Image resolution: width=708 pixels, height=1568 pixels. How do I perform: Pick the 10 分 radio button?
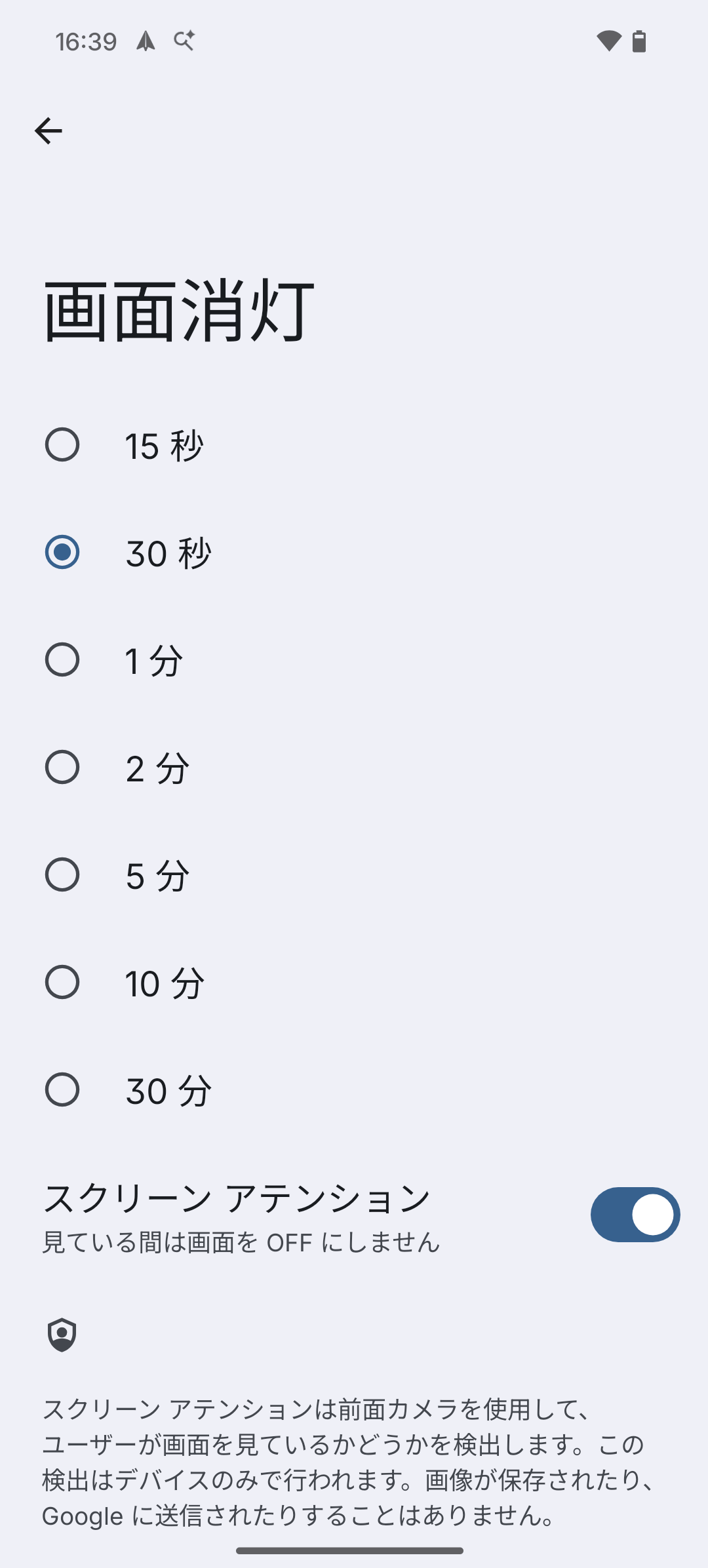pyautogui.click(x=62, y=983)
